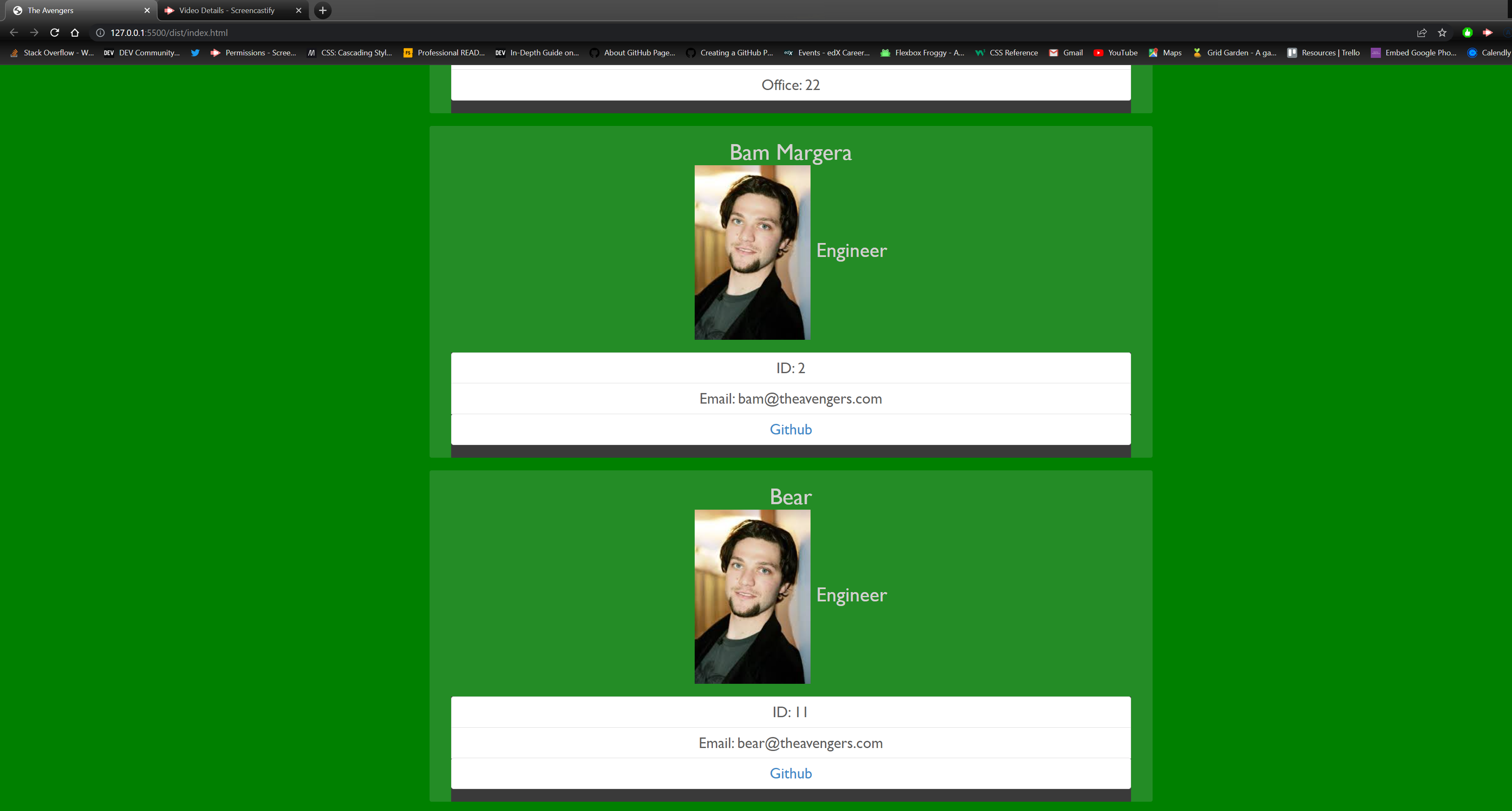Click the forward navigation arrow
This screenshot has height=811, width=1512.
34,32
